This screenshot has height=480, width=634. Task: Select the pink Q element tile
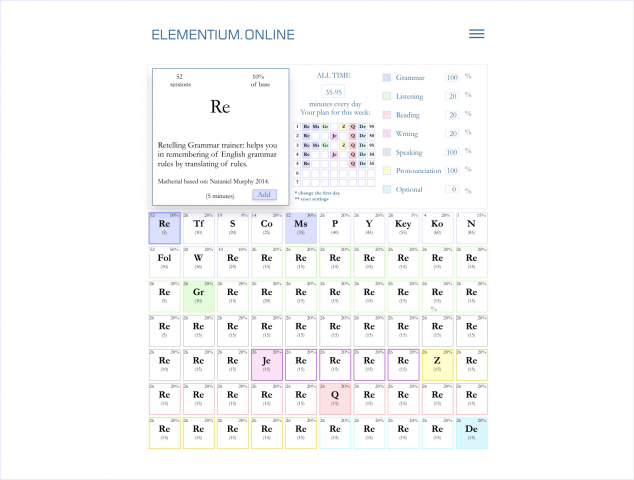335,399
